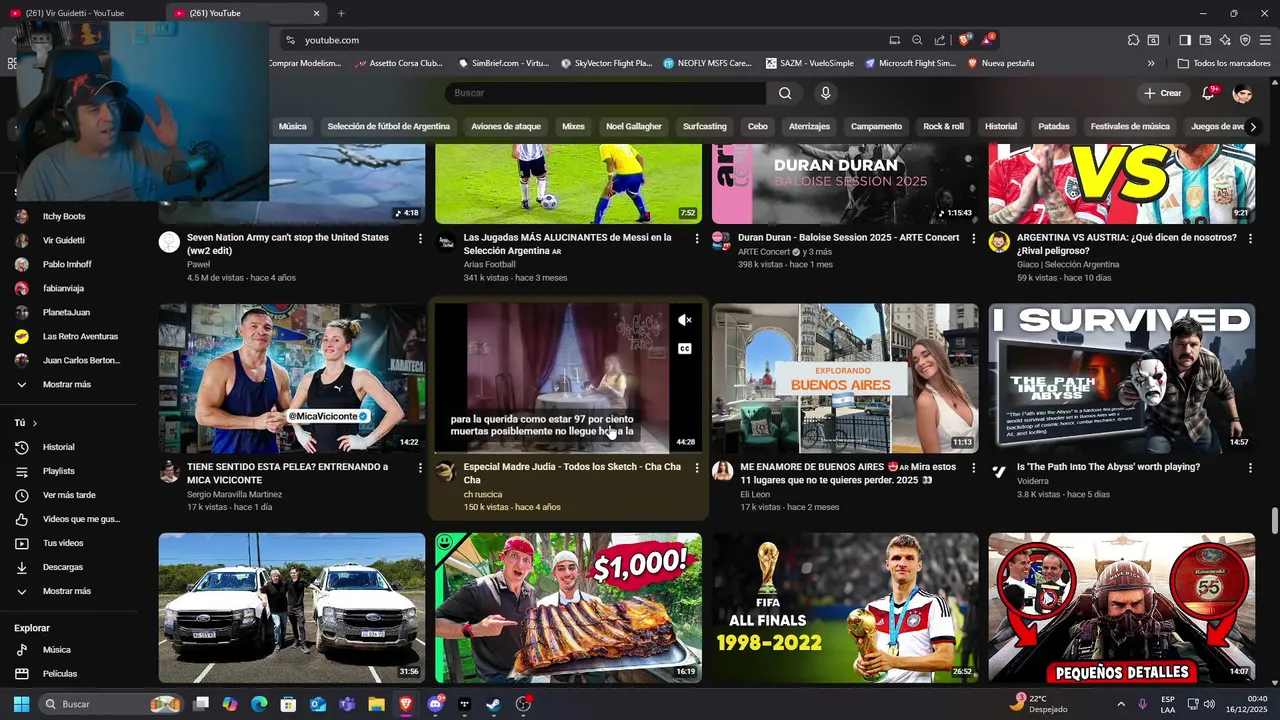Open File Explorer from the taskbar

pyautogui.click(x=376, y=704)
